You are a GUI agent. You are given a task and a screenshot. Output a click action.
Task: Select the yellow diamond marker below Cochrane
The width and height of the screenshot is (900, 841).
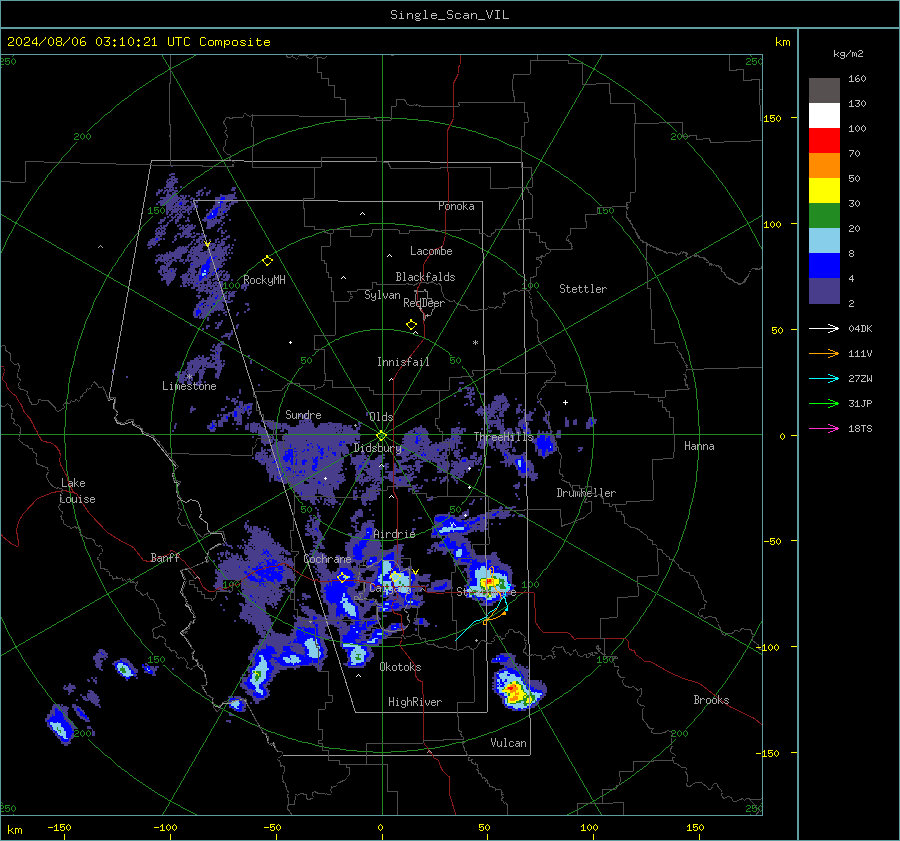point(343,577)
